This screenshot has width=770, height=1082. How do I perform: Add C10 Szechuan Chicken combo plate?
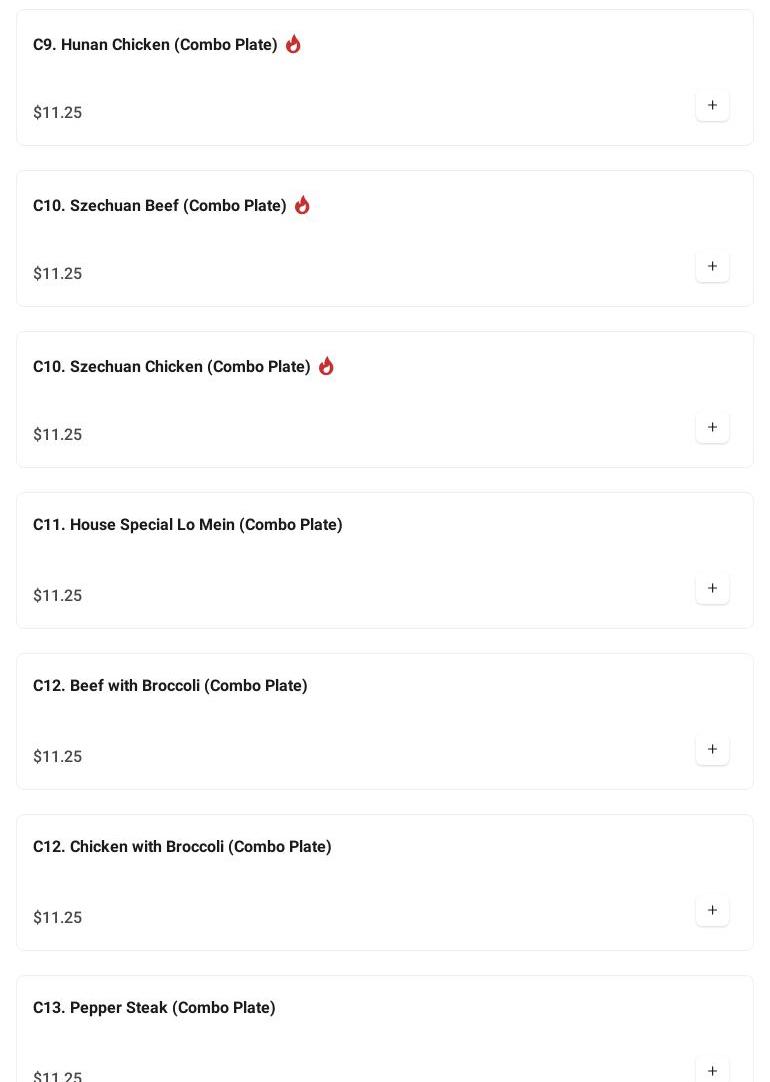tap(712, 428)
